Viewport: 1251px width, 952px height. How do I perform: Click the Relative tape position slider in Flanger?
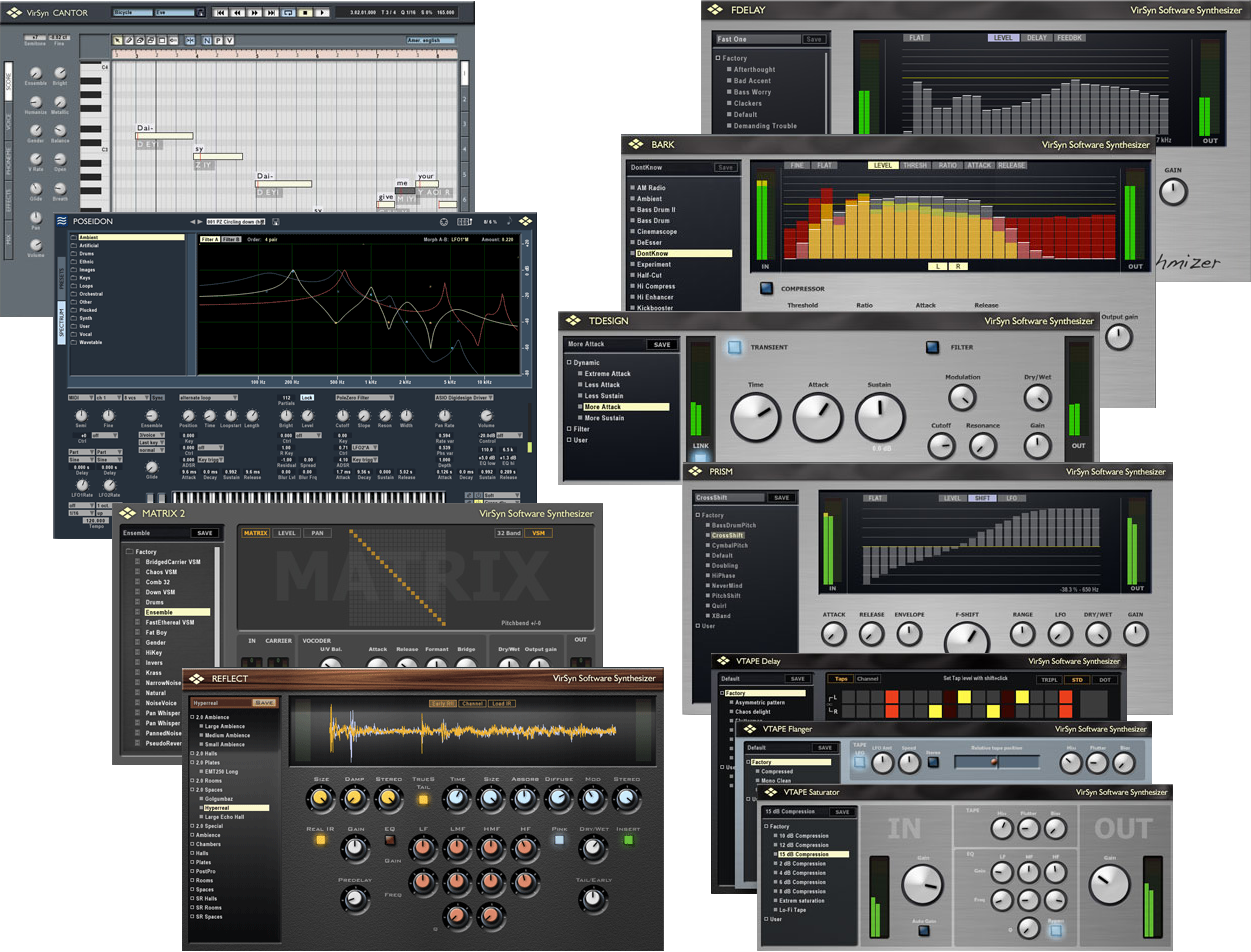tap(997, 762)
